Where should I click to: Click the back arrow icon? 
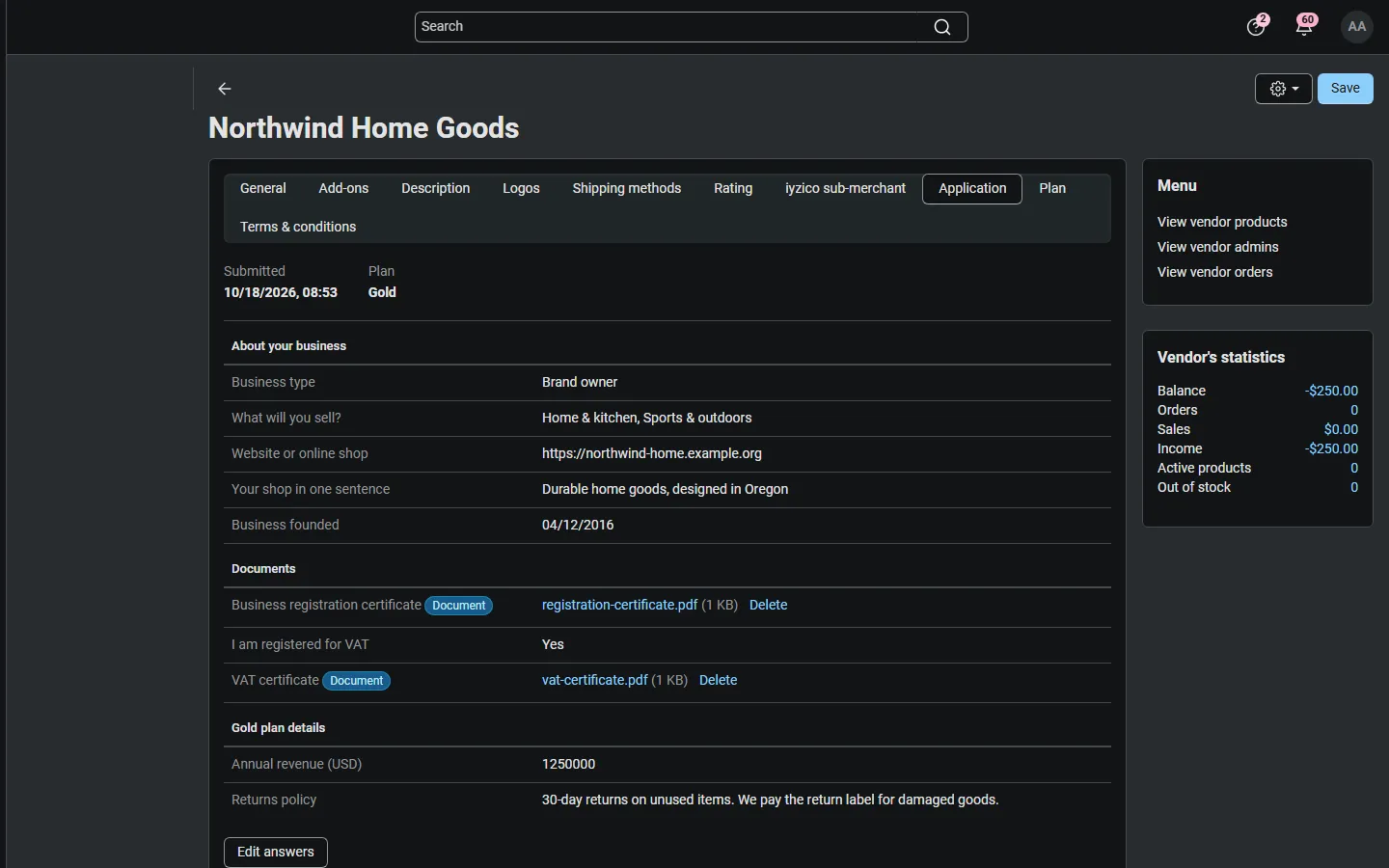225,89
